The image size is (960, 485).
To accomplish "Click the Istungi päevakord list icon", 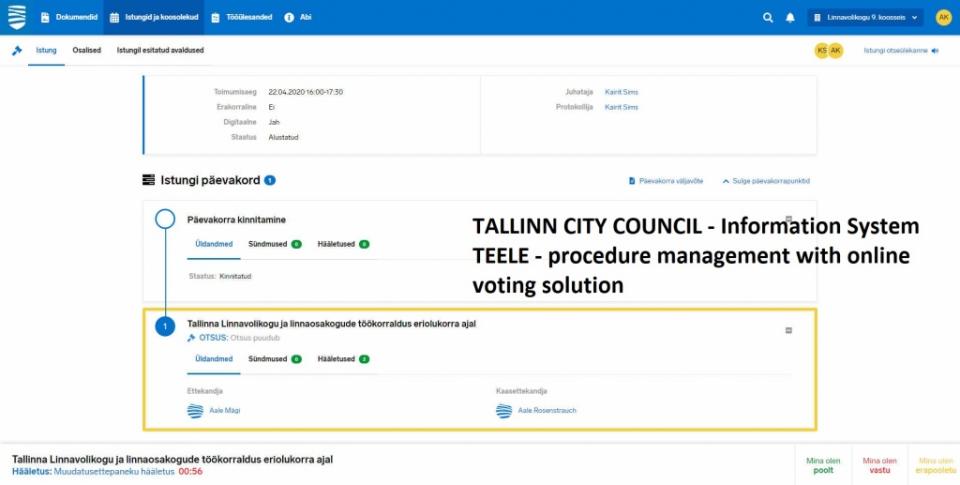I will pyautogui.click(x=149, y=180).
